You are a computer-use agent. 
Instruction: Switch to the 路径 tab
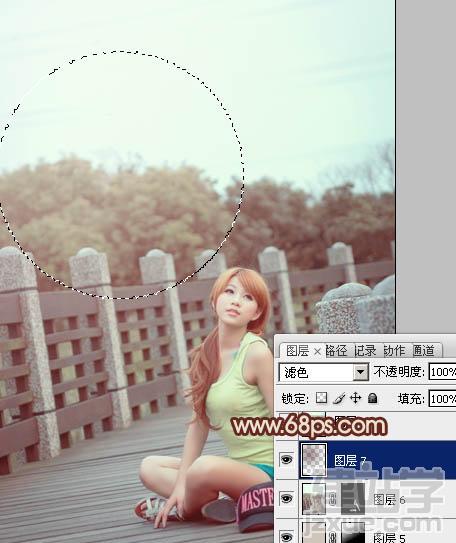pos(337,351)
